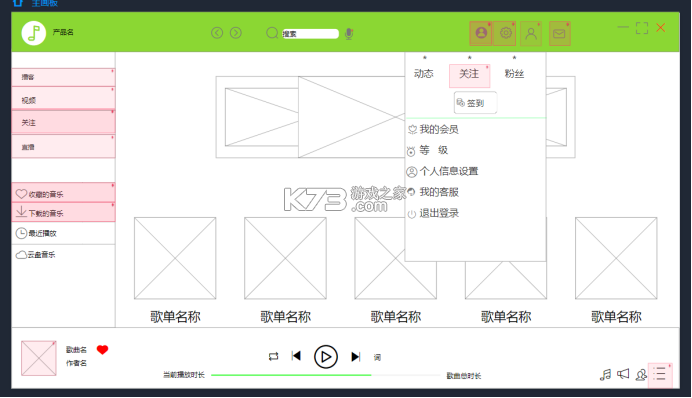This screenshot has height=398, width=692.
Task: Open the filled user avatar icon menu
Action: click(x=481, y=33)
